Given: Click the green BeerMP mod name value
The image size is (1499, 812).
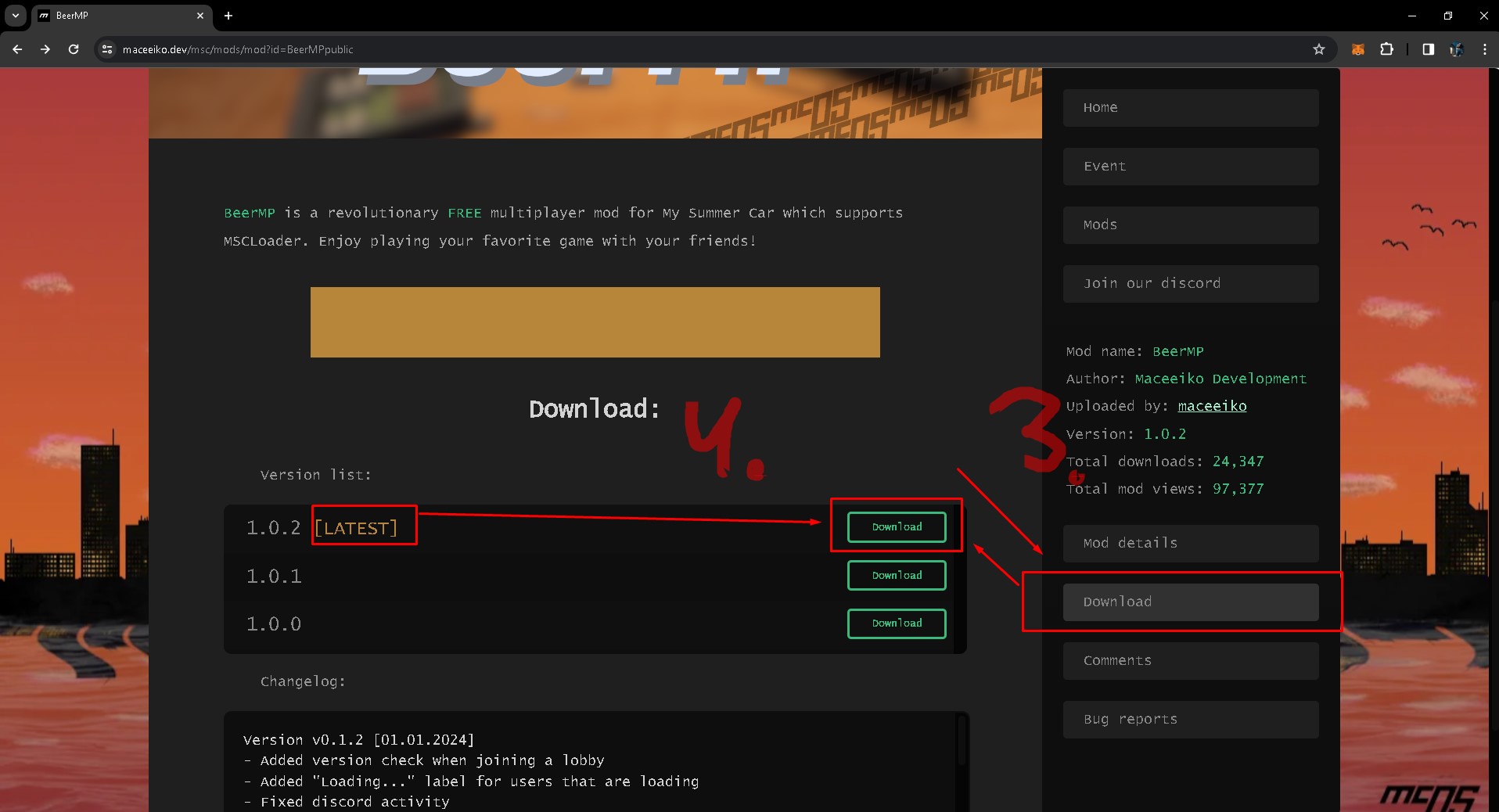Looking at the screenshot, I should coord(1177,351).
